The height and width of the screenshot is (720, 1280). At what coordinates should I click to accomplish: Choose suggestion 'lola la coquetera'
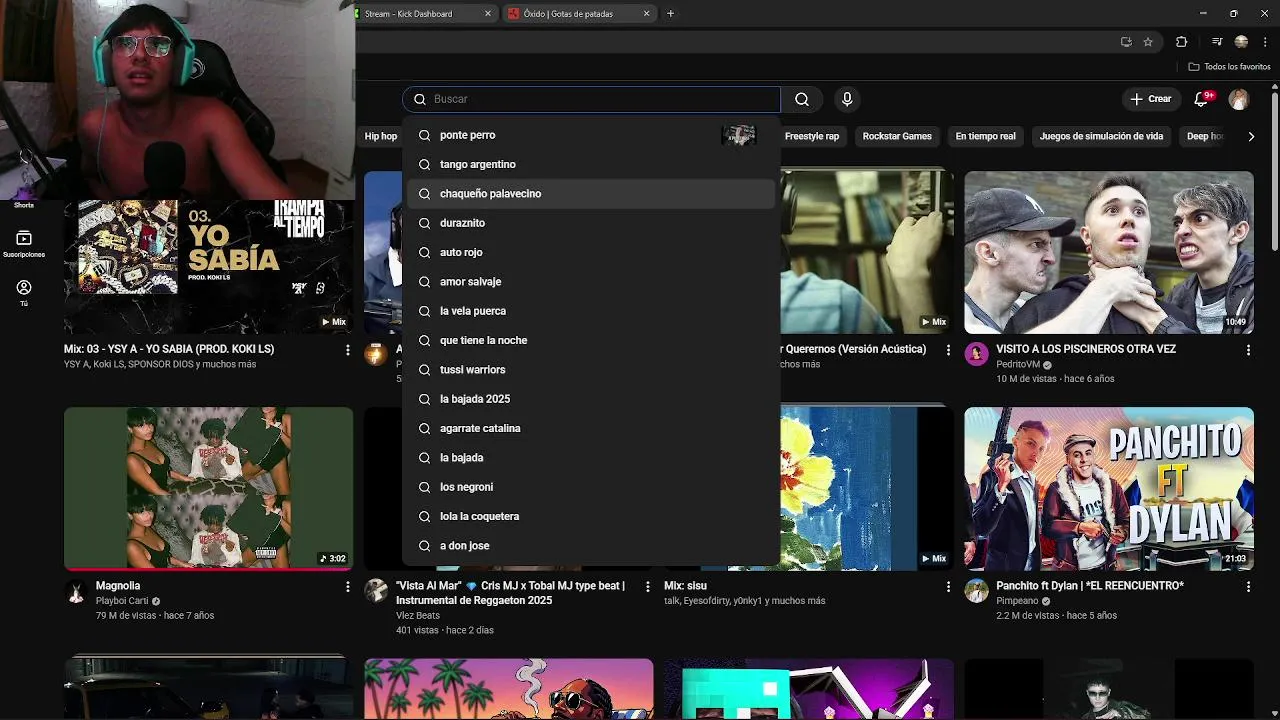(591, 516)
